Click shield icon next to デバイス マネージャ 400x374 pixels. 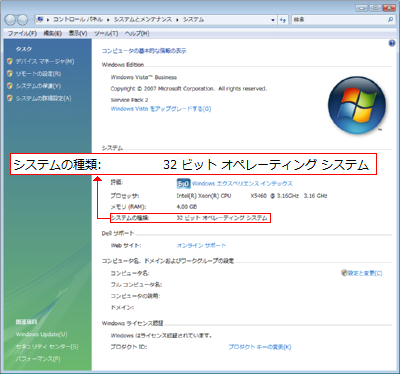(10, 61)
